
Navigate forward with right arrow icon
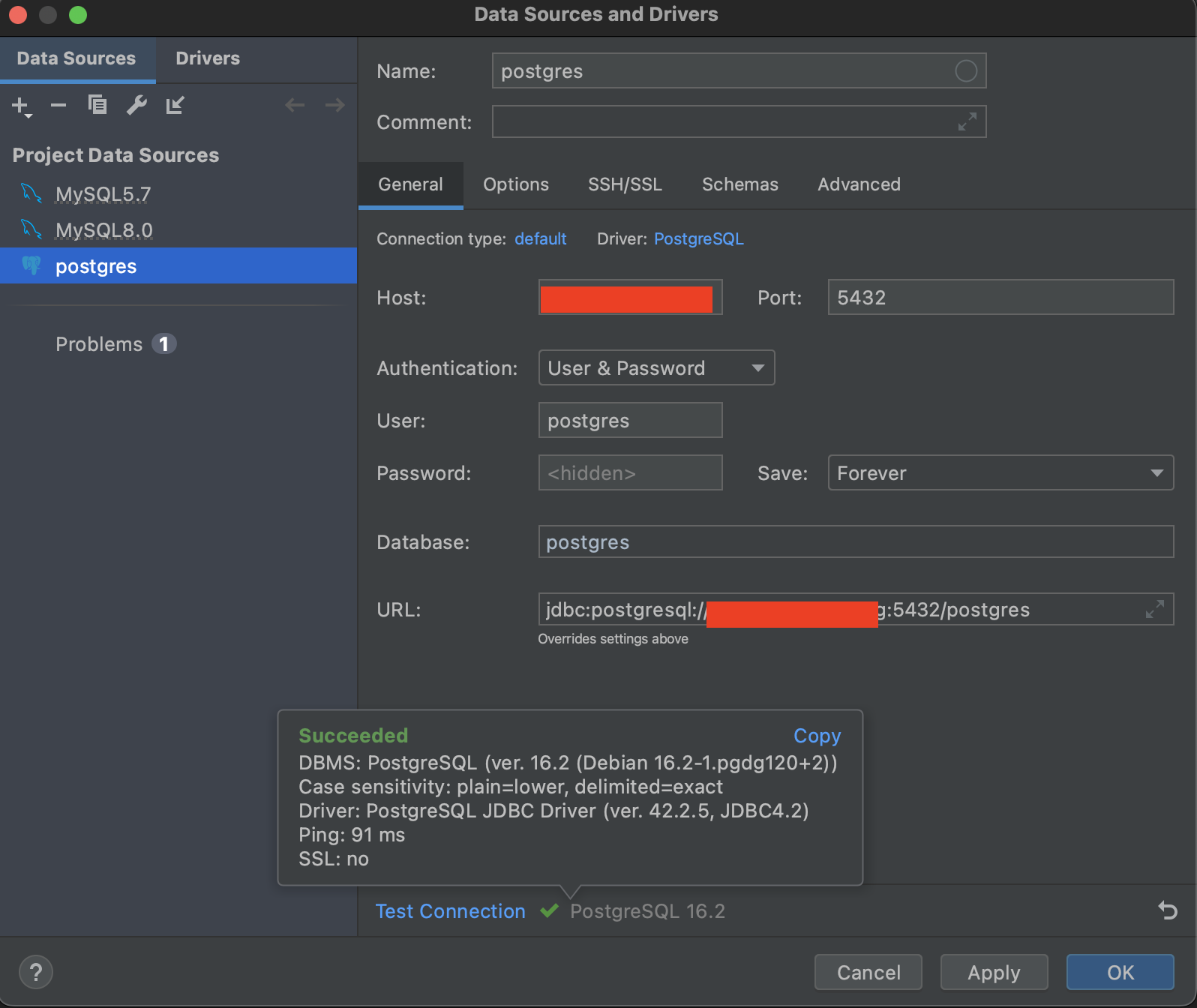pyautogui.click(x=334, y=105)
